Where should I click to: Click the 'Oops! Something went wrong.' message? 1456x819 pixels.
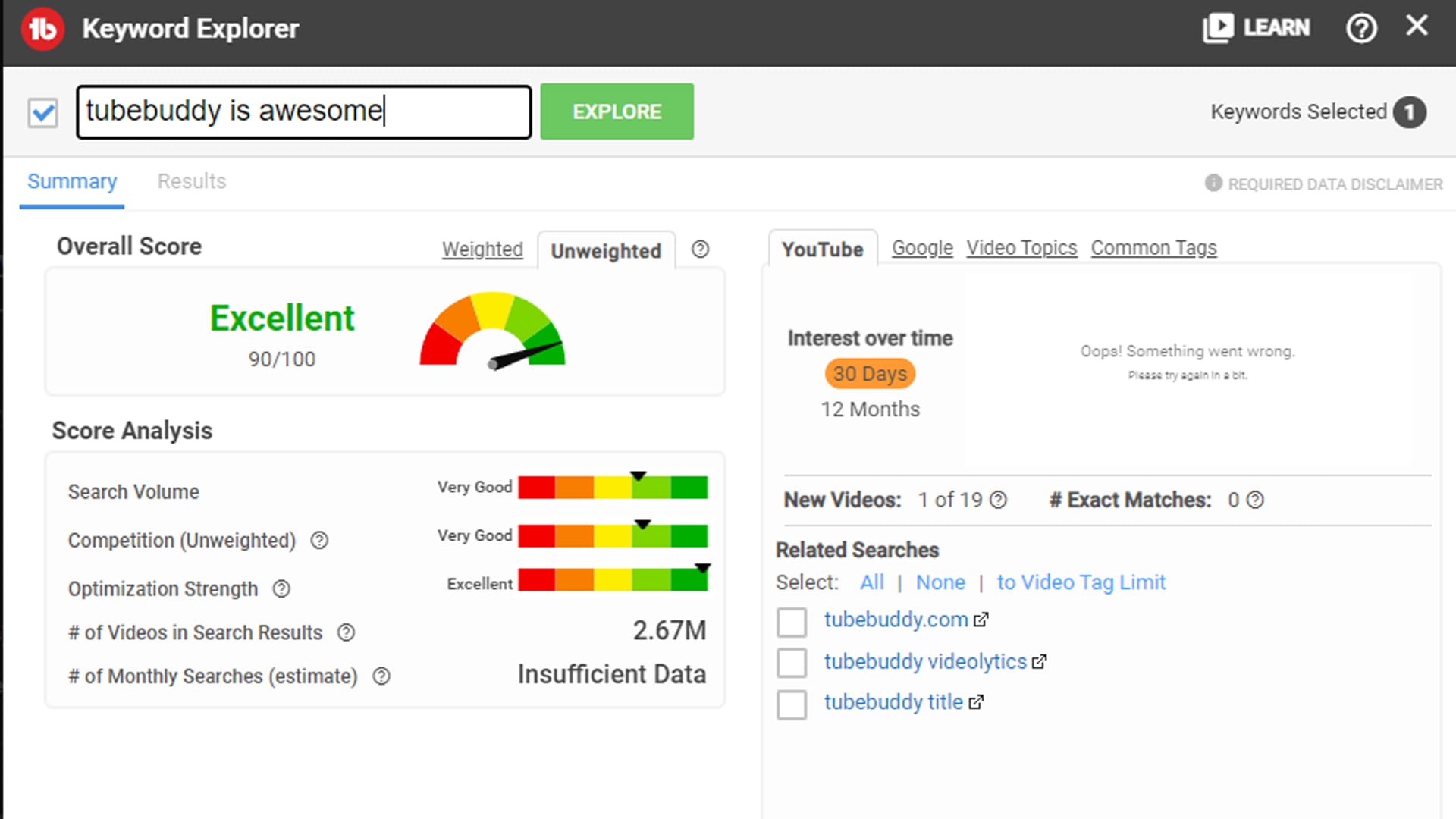pos(1188,351)
